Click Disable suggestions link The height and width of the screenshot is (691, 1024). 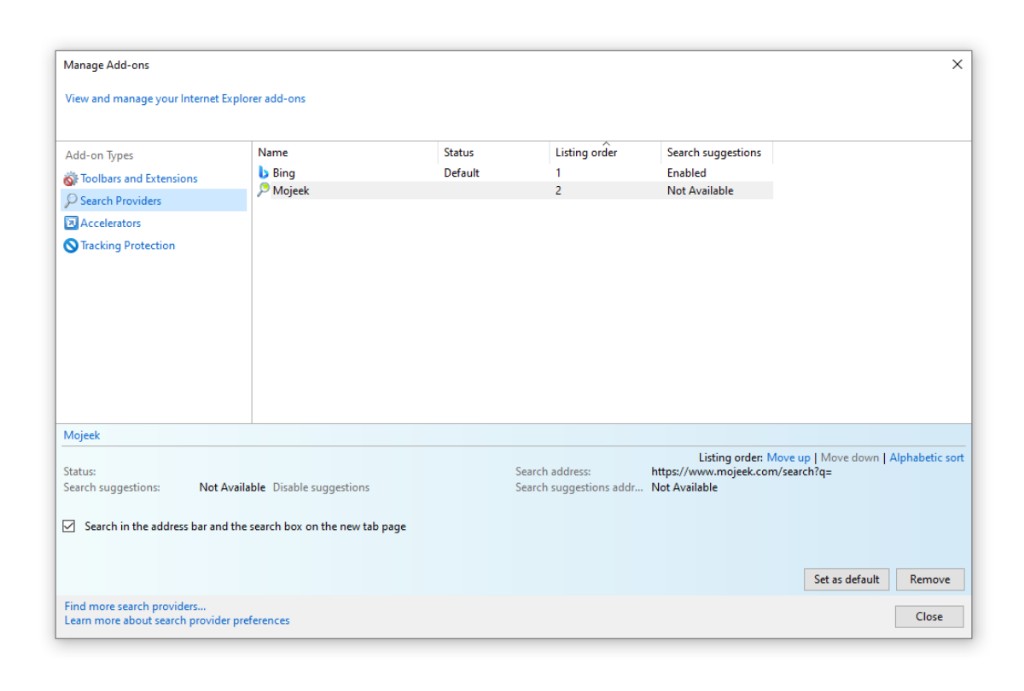(x=321, y=487)
